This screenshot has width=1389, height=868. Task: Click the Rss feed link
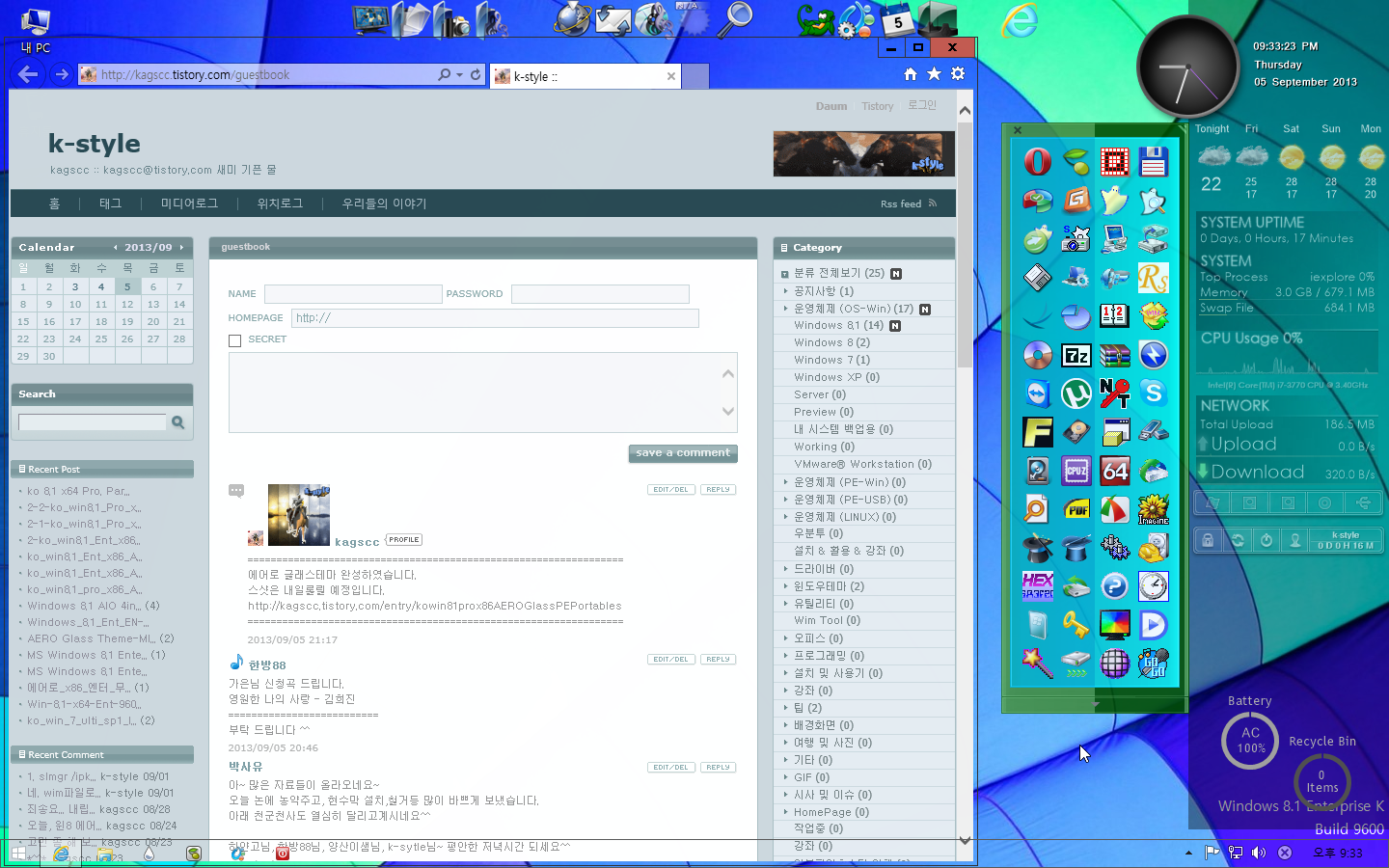908,203
